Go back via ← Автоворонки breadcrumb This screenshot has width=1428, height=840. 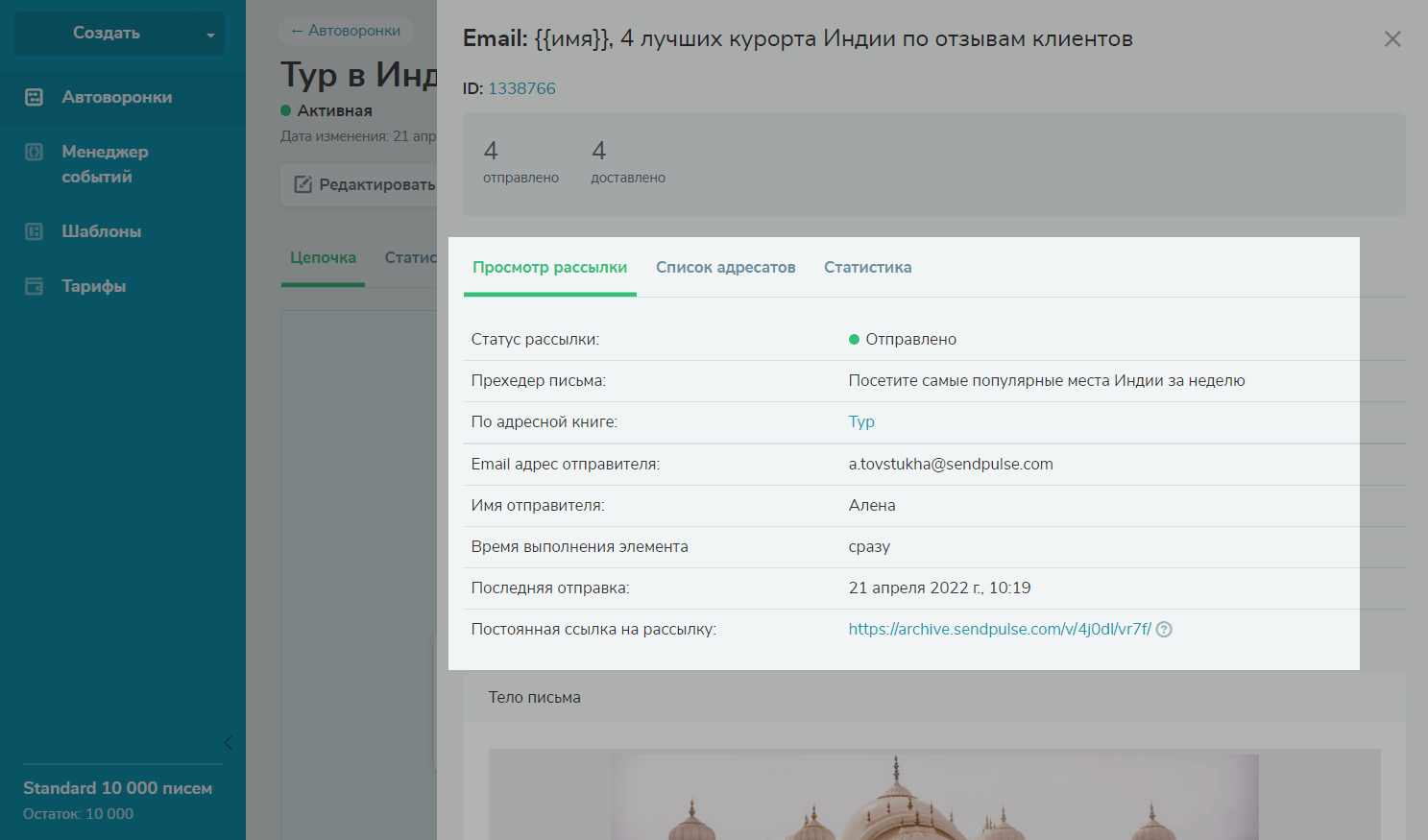pos(346,31)
